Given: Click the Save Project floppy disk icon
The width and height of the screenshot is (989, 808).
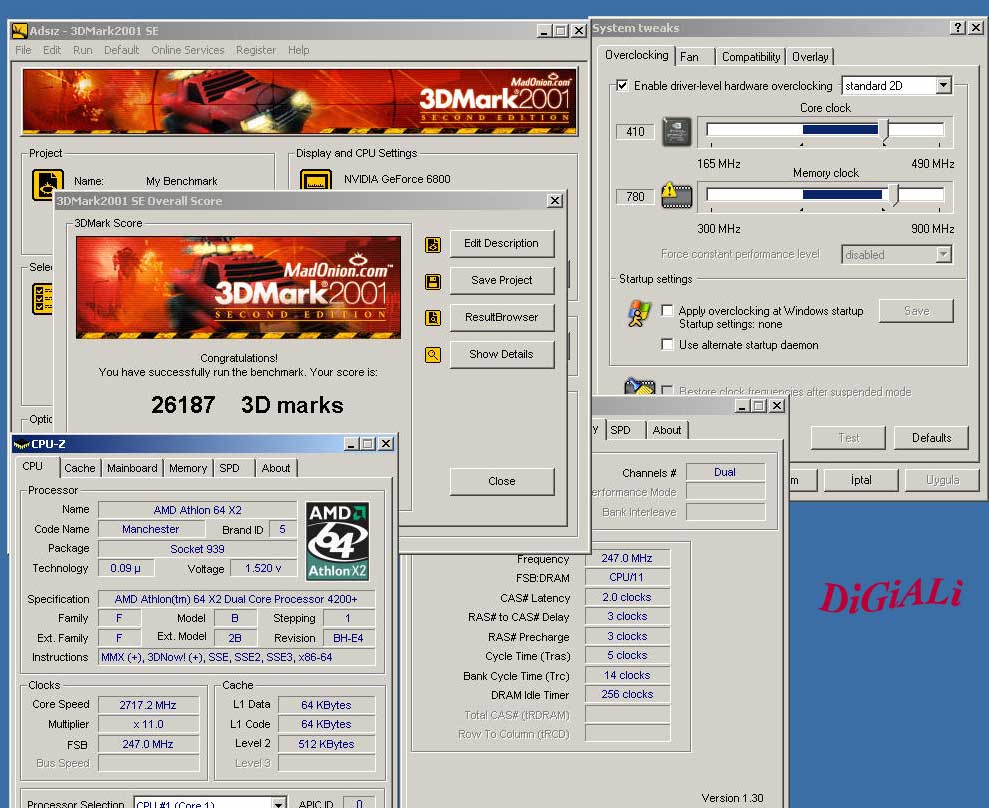Looking at the screenshot, I should [x=433, y=281].
